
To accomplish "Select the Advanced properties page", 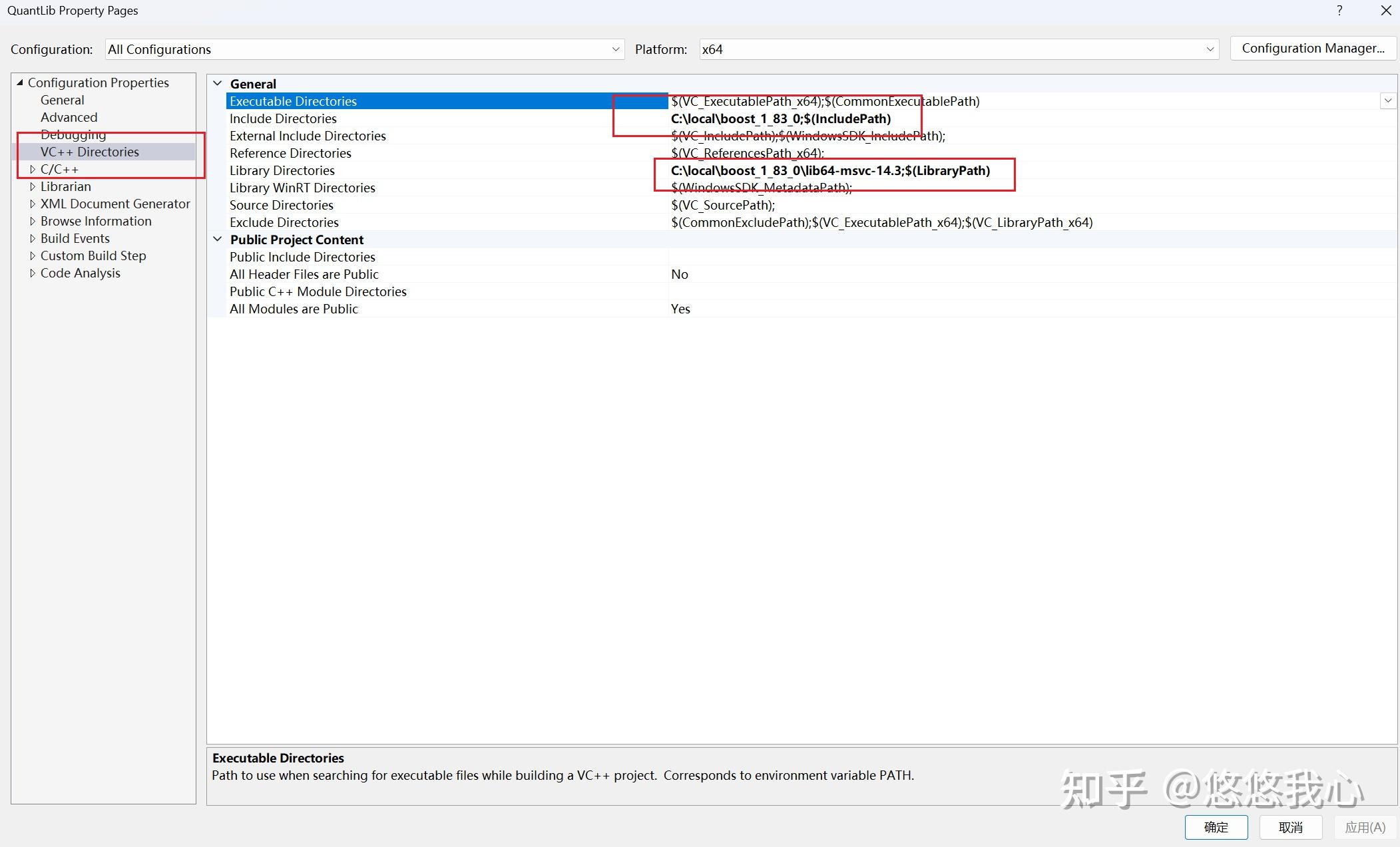I will pos(69,118).
